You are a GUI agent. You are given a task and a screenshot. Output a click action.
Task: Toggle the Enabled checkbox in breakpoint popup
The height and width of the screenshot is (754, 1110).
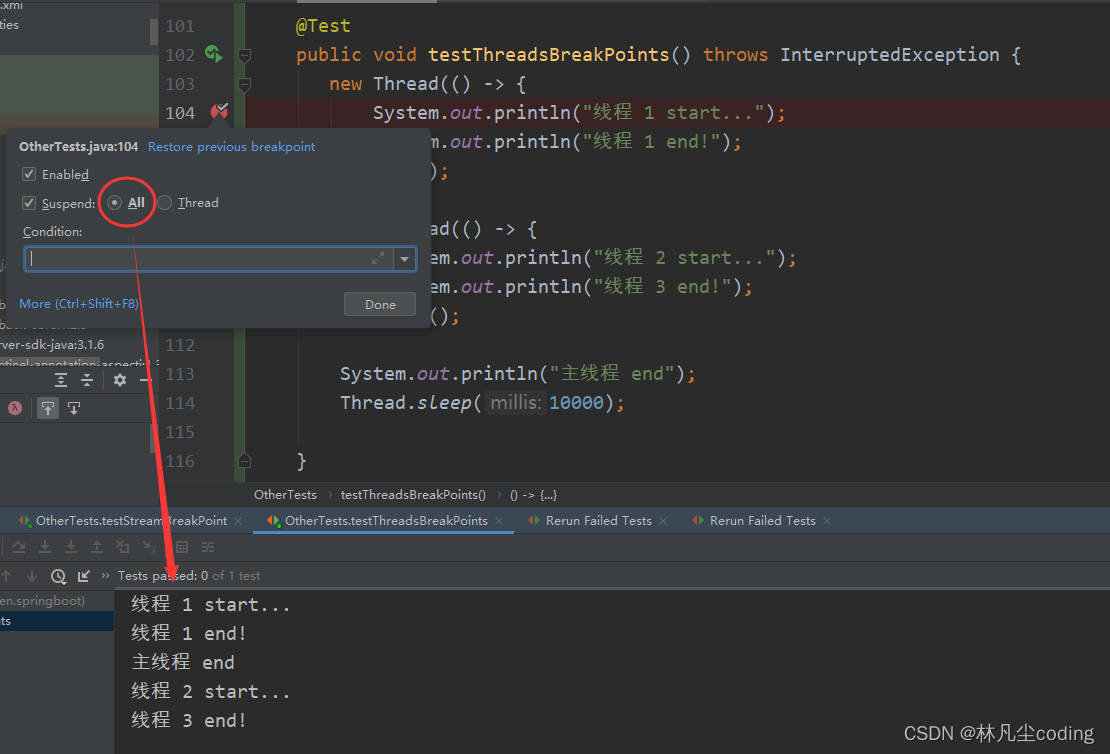(29, 174)
